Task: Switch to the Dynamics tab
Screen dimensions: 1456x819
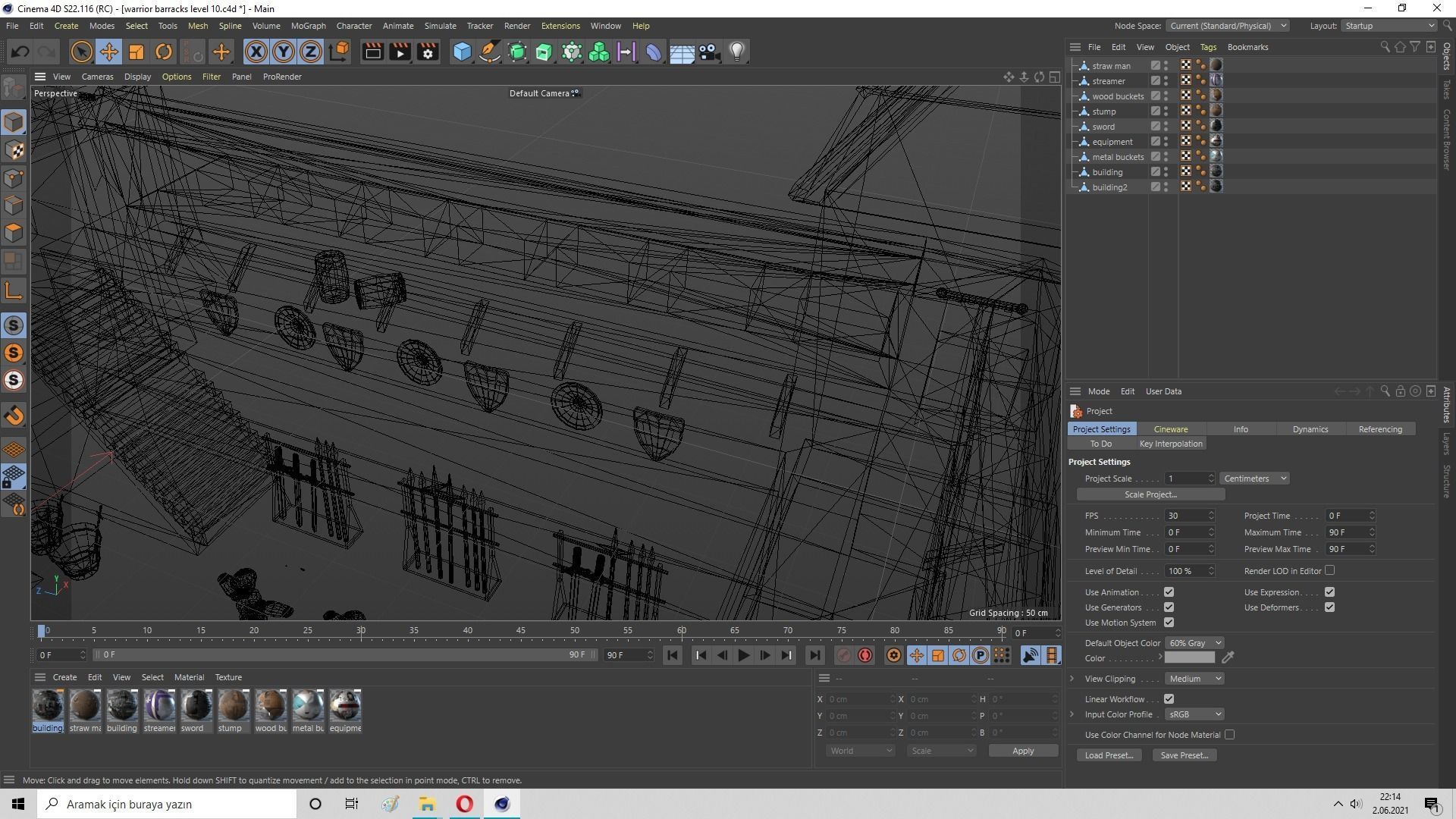Action: click(x=1310, y=429)
